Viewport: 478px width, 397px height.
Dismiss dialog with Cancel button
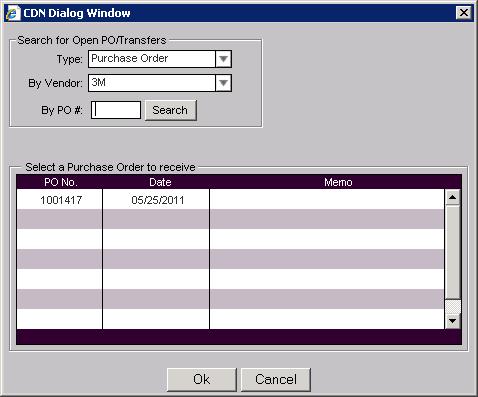click(x=276, y=379)
